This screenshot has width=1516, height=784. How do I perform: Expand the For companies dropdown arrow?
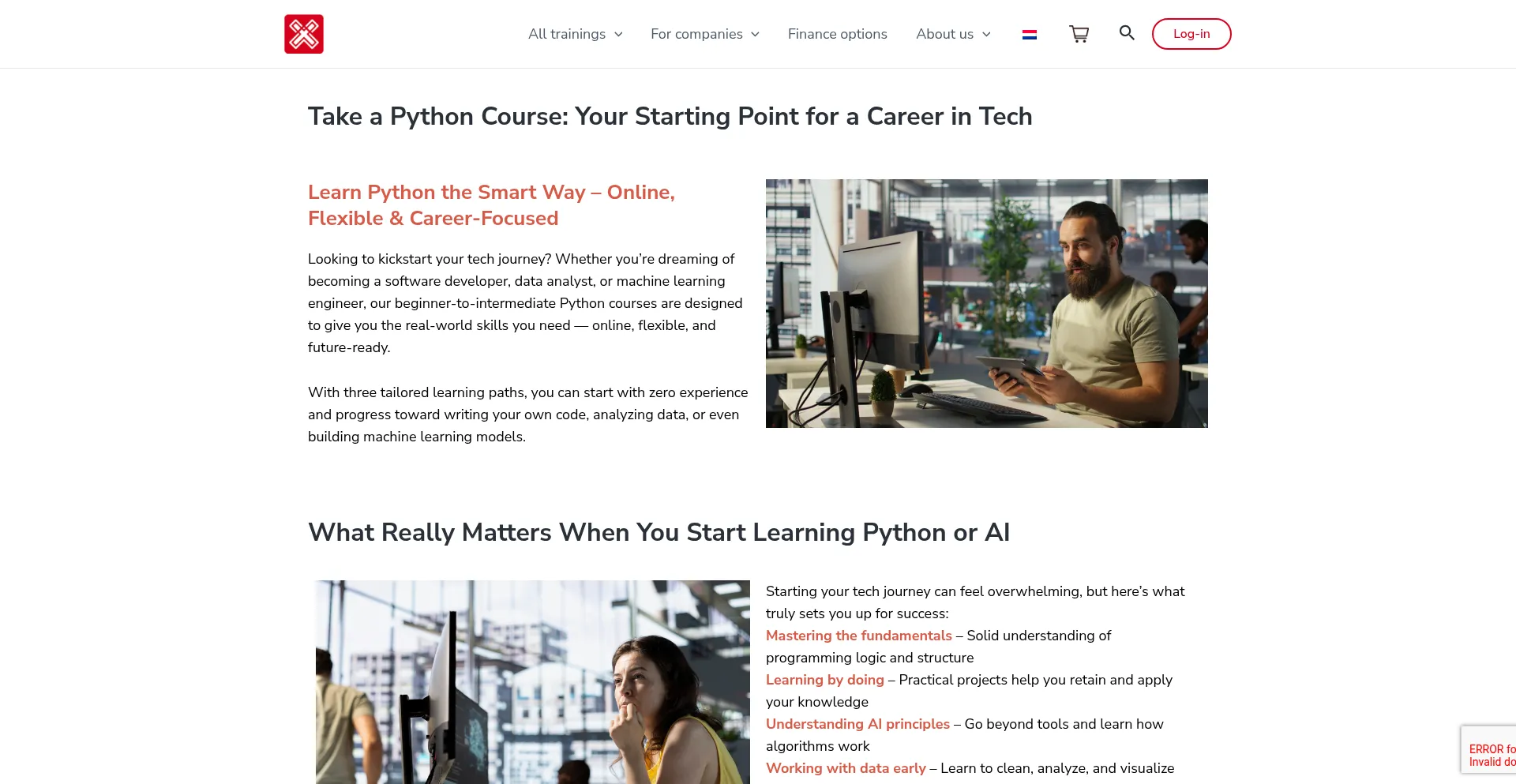coord(755,35)
